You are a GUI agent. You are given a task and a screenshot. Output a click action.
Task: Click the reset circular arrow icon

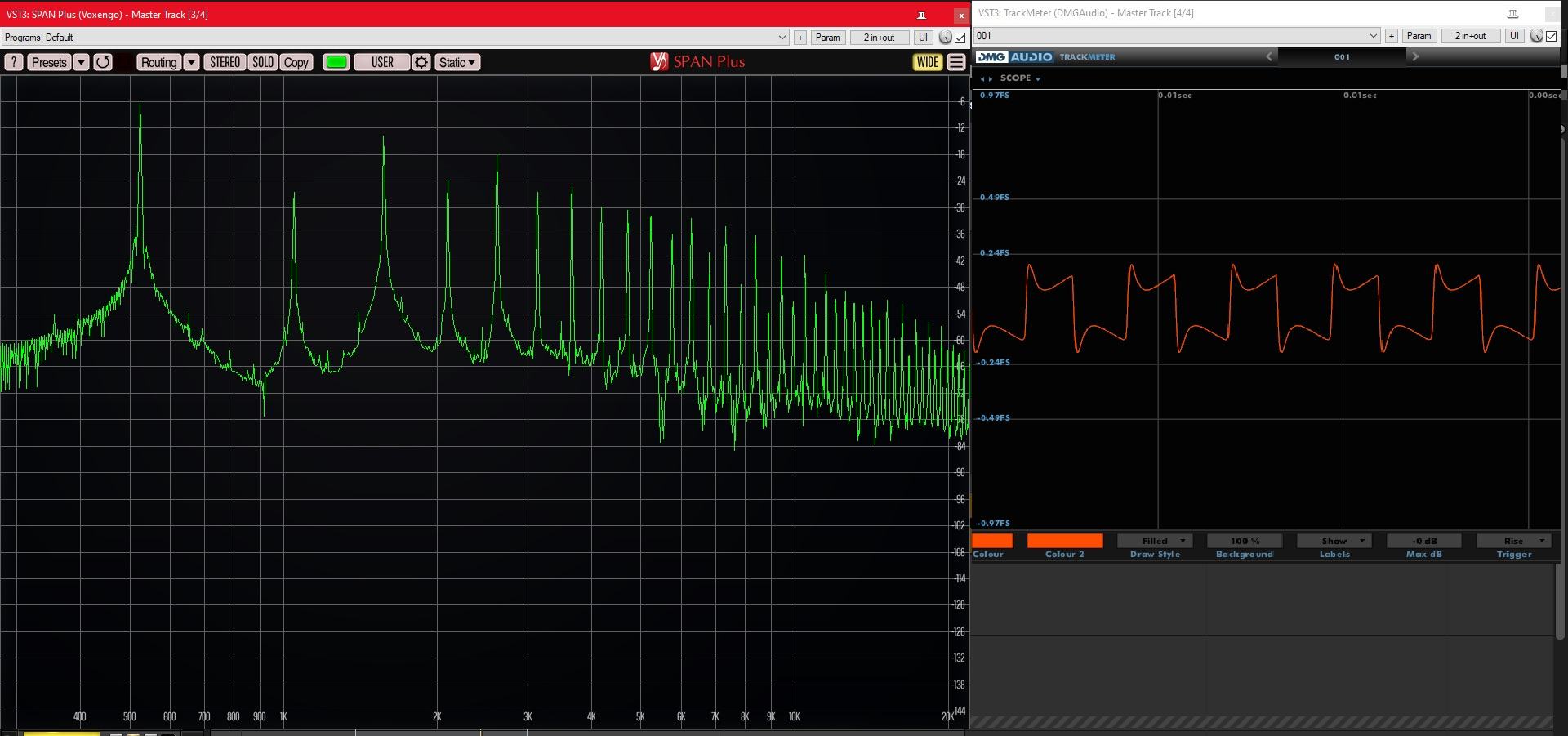tap(103, 62)
